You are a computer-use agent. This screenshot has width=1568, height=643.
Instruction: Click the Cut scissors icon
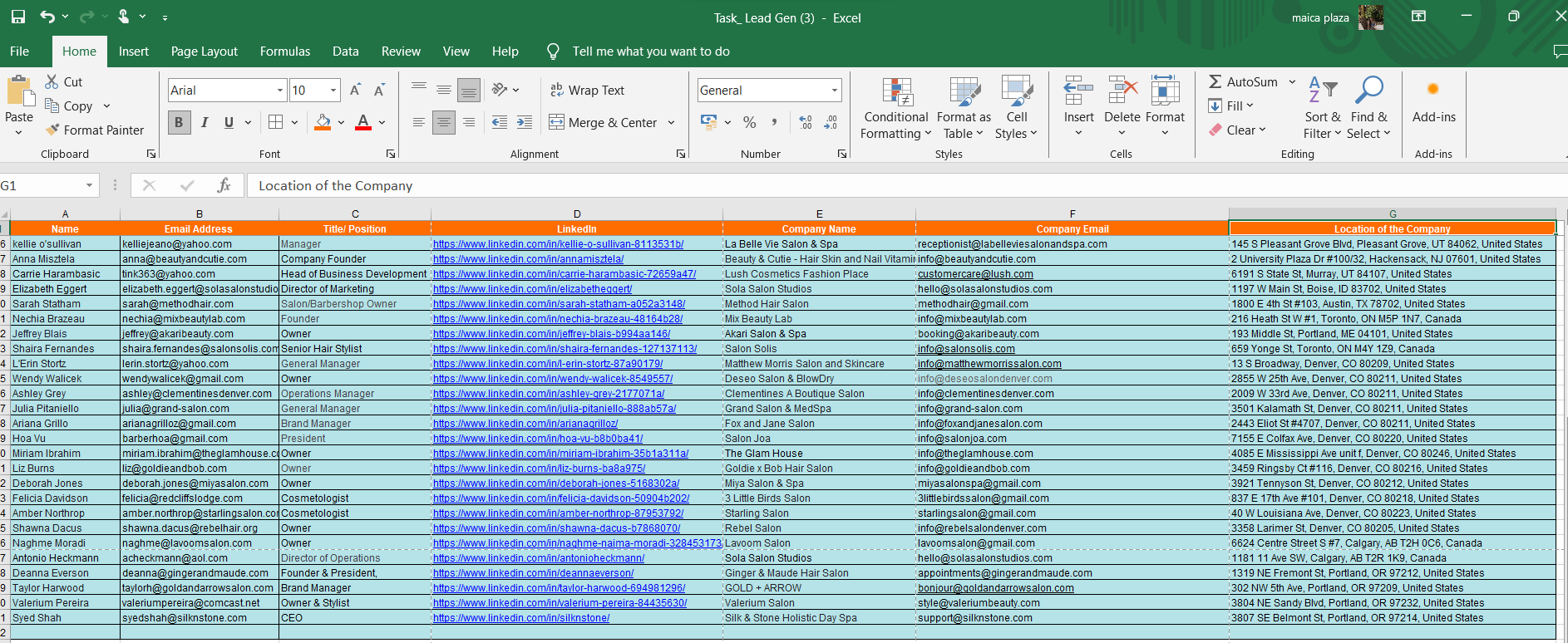(x=52, y=81)
